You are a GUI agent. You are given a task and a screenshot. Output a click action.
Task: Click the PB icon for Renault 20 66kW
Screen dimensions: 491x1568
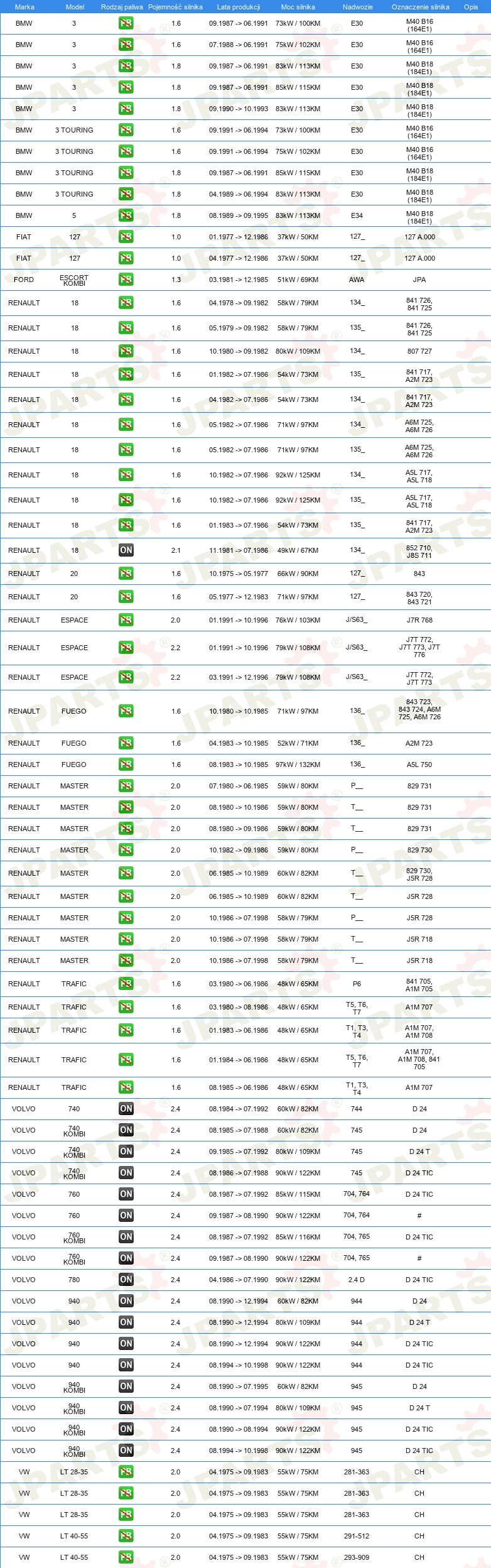tap(126, 574)
